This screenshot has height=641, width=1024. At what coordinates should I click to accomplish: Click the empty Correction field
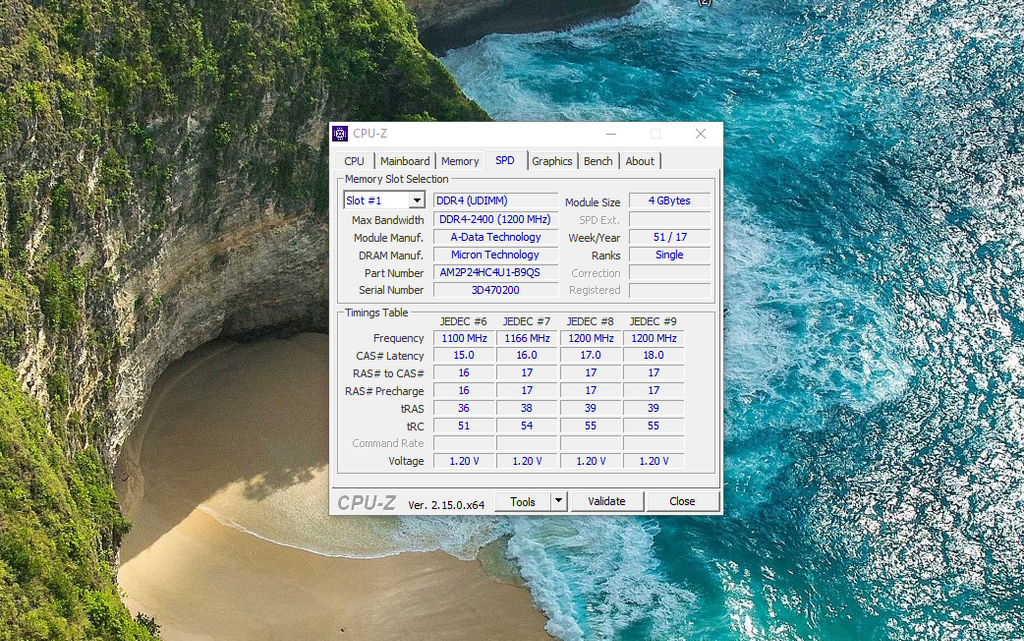point(669,272)
